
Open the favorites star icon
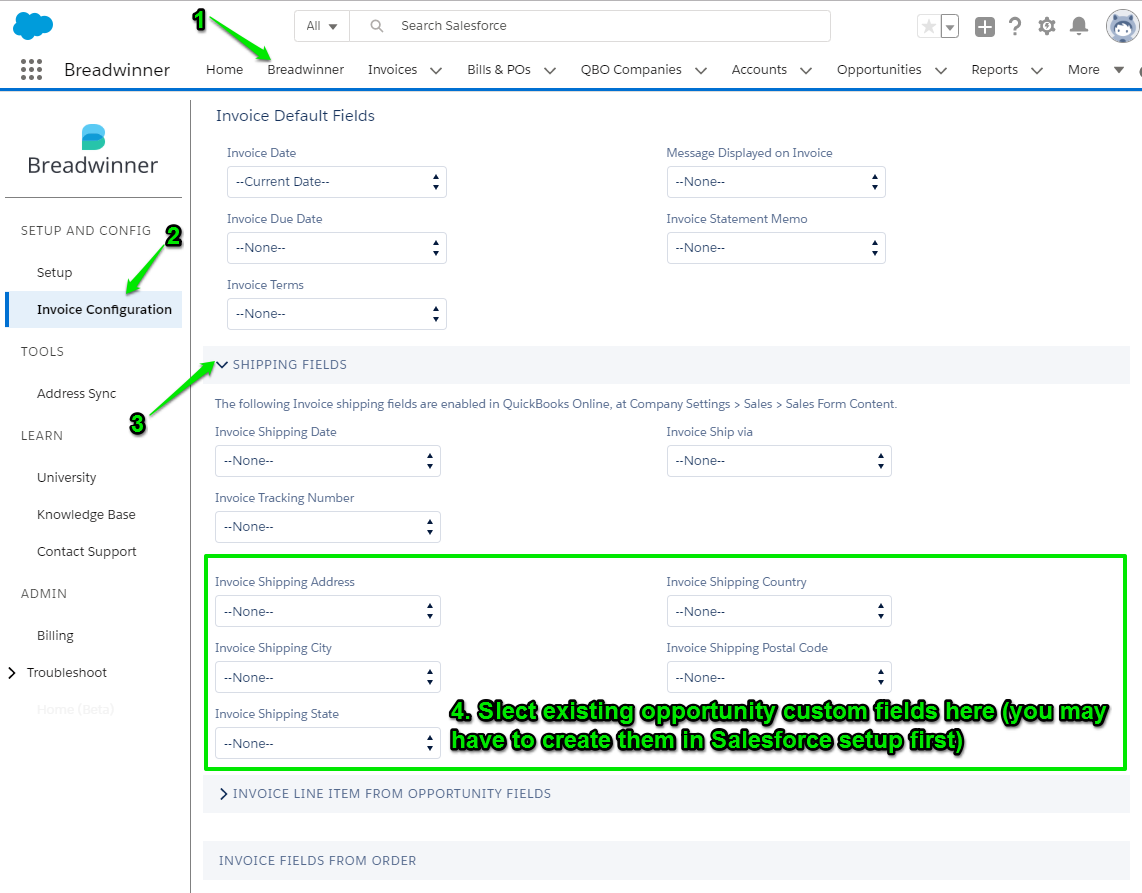point(929,27)
